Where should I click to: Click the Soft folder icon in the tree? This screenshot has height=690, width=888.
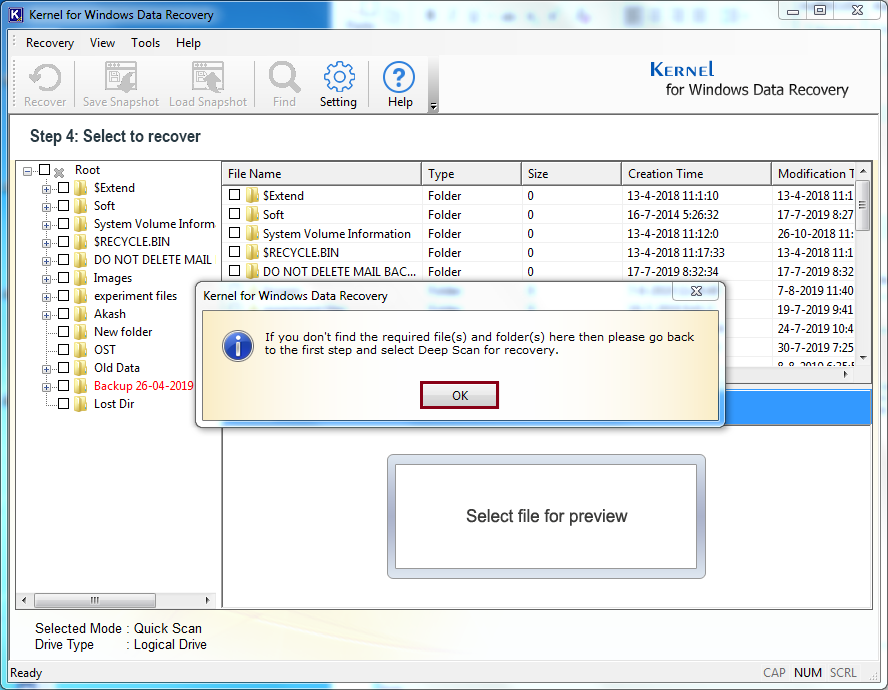point(81,206)
